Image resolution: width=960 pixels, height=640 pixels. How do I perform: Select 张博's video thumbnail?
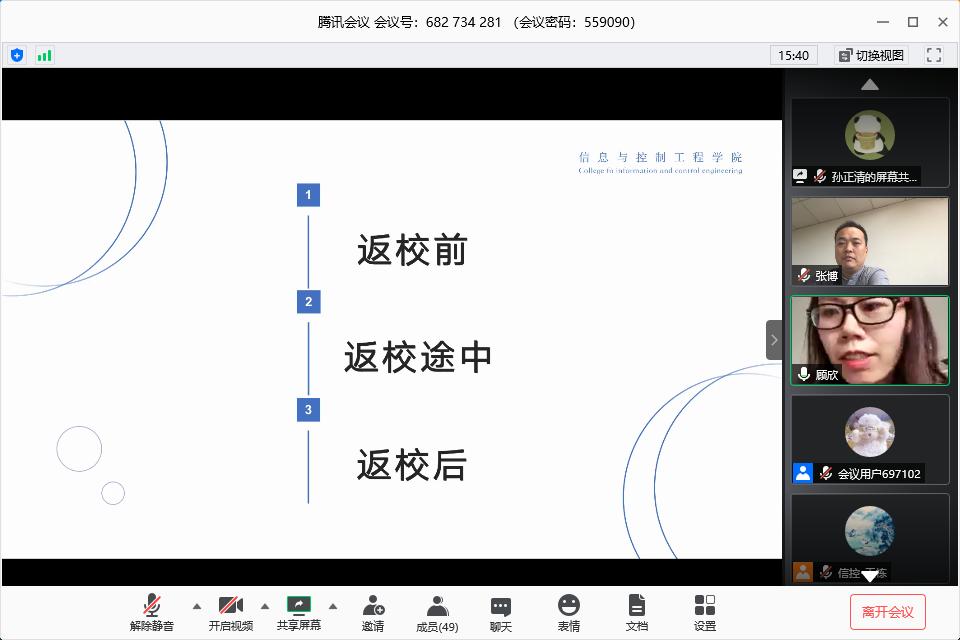tap(870, 241)
